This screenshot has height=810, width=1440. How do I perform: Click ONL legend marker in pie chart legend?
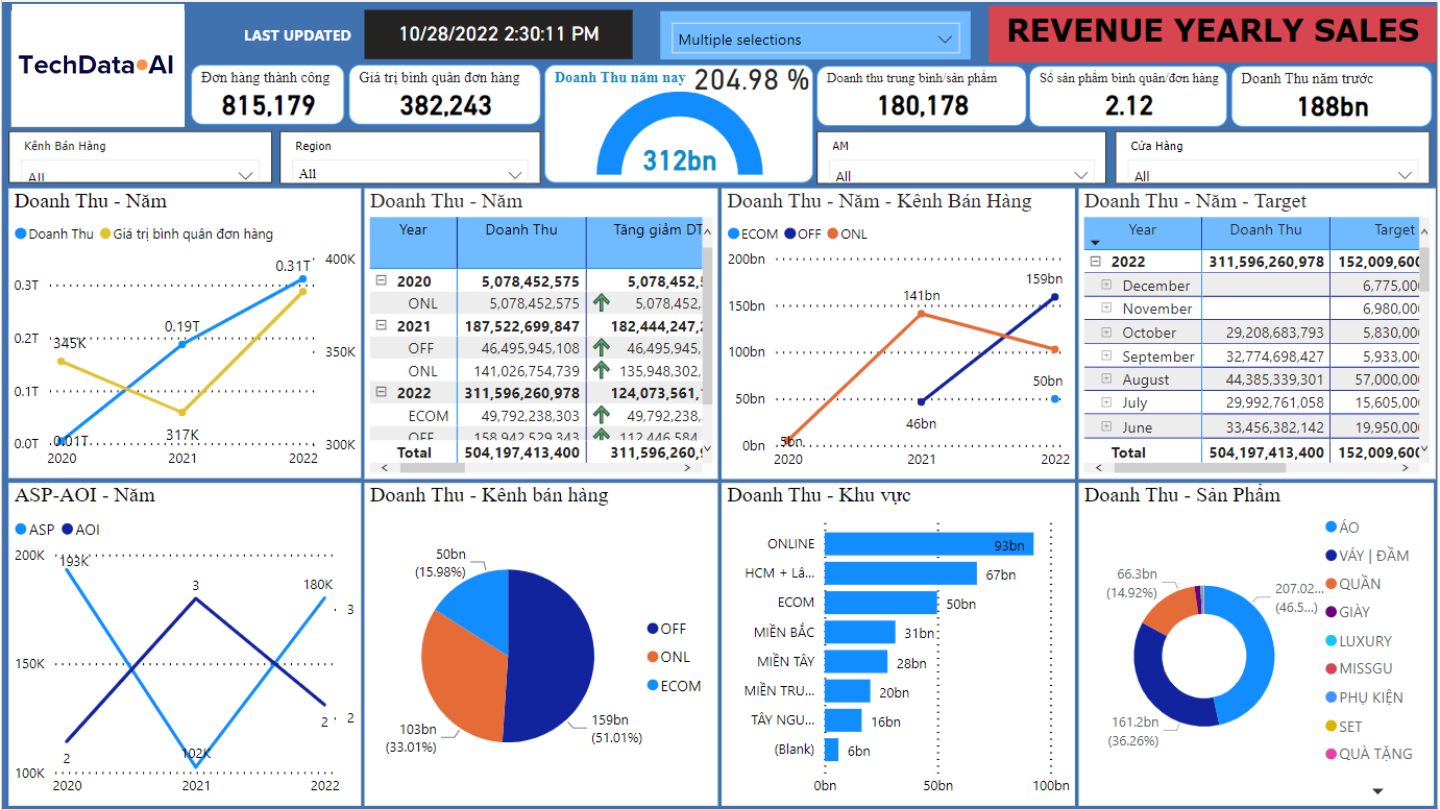pyautogui.click(x=653, y=657)
